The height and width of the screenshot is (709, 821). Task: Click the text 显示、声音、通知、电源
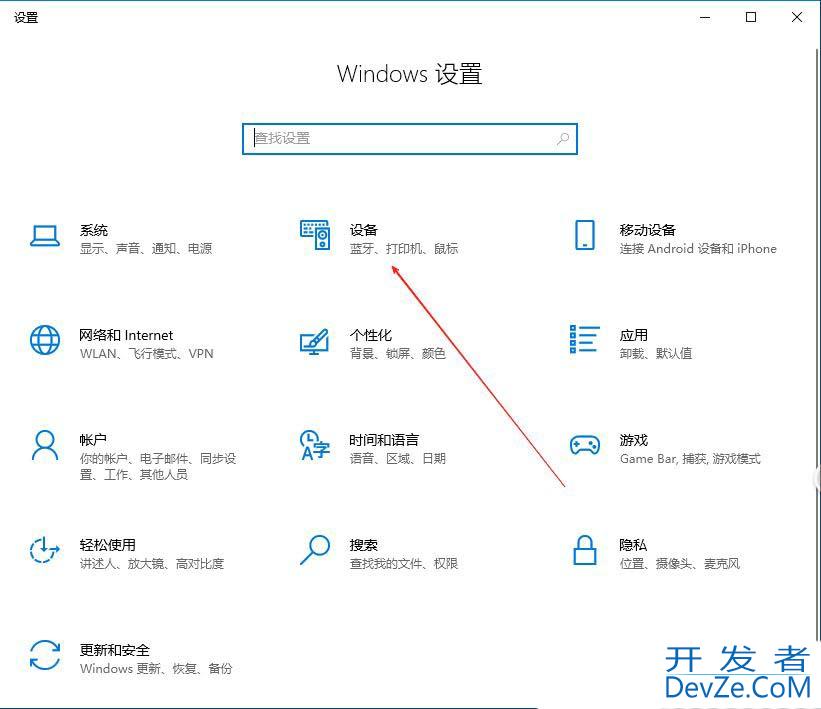146,248
